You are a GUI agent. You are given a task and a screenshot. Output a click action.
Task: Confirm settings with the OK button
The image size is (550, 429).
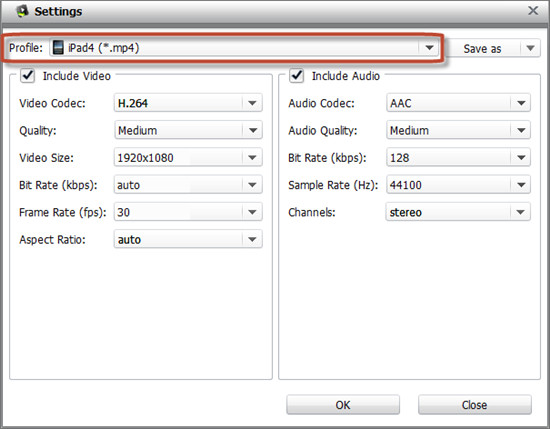pyautogui.click(x=343, y=405)
